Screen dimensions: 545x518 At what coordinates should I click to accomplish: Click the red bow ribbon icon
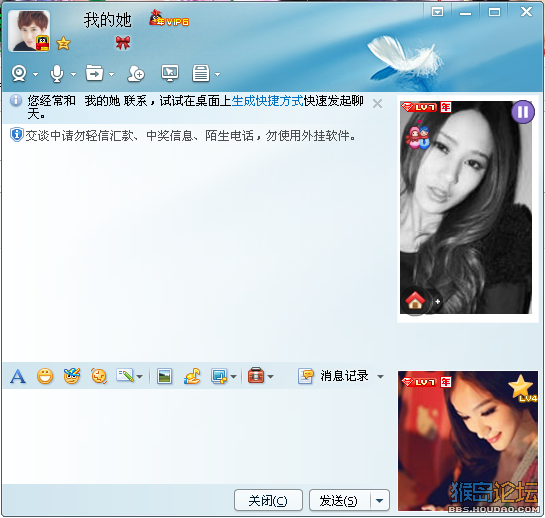tap(123, 43)
